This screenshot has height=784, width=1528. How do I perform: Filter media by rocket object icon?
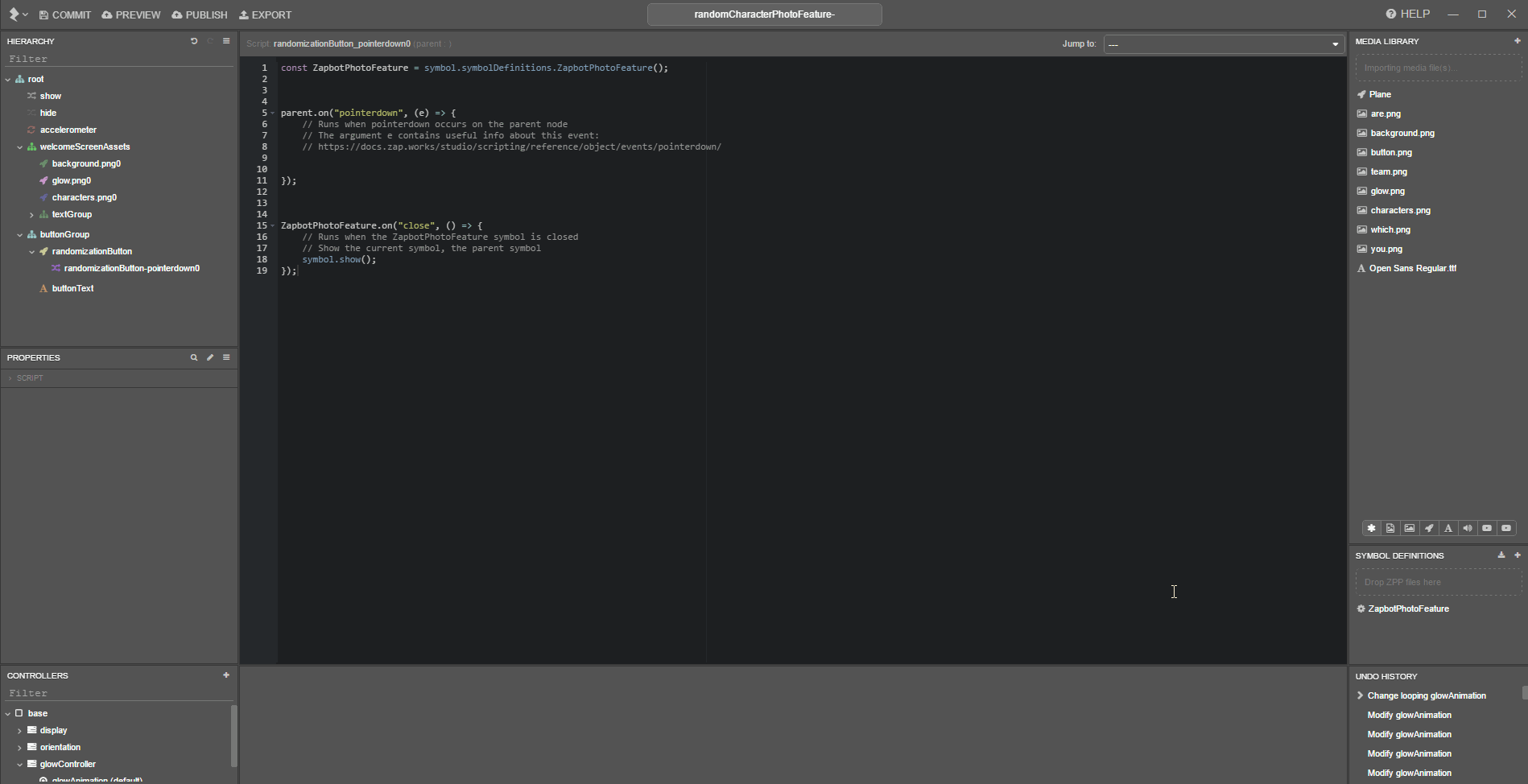click(x=1429, y=528)
